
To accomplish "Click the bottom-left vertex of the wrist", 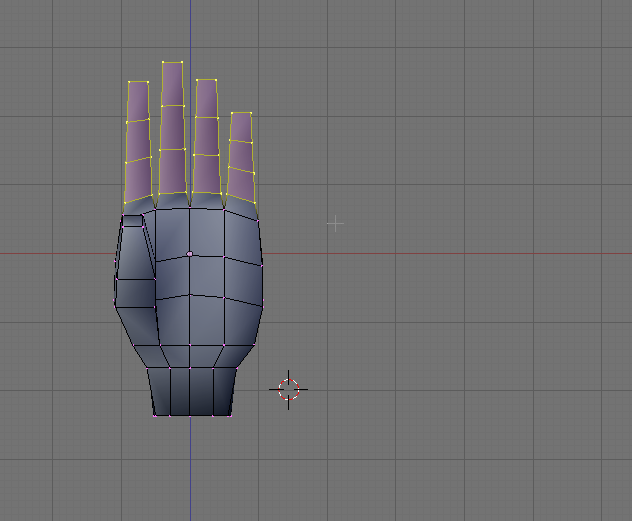I will [x=154, y=415].
